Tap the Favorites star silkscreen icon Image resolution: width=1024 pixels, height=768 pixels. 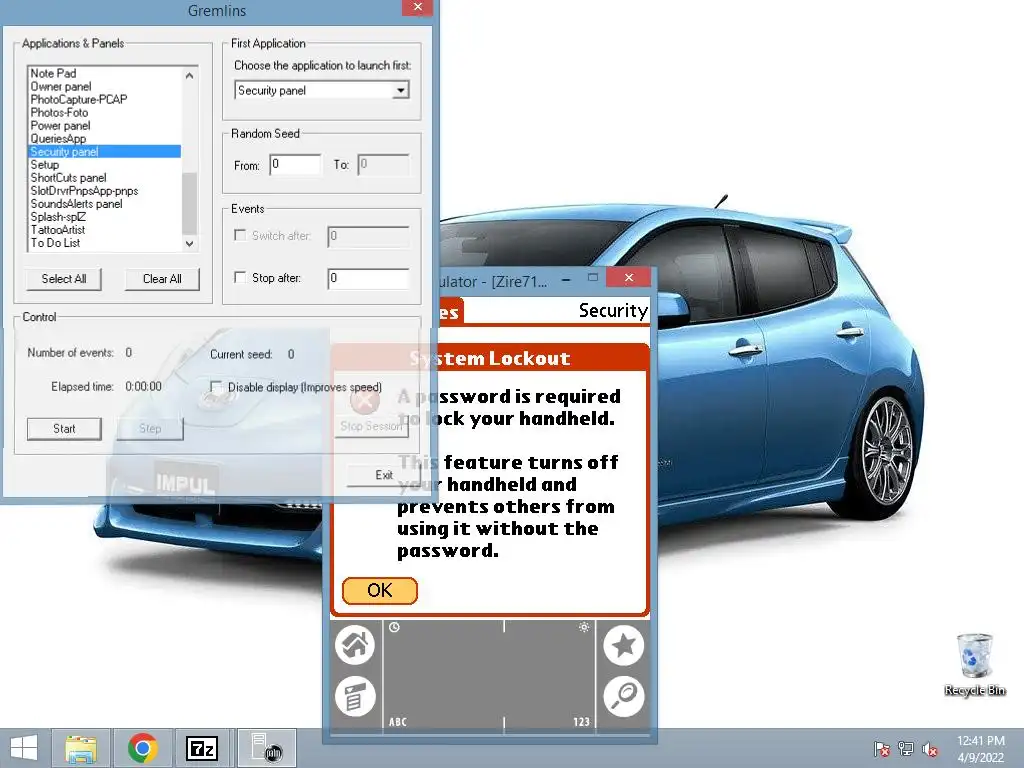point(624,645)
